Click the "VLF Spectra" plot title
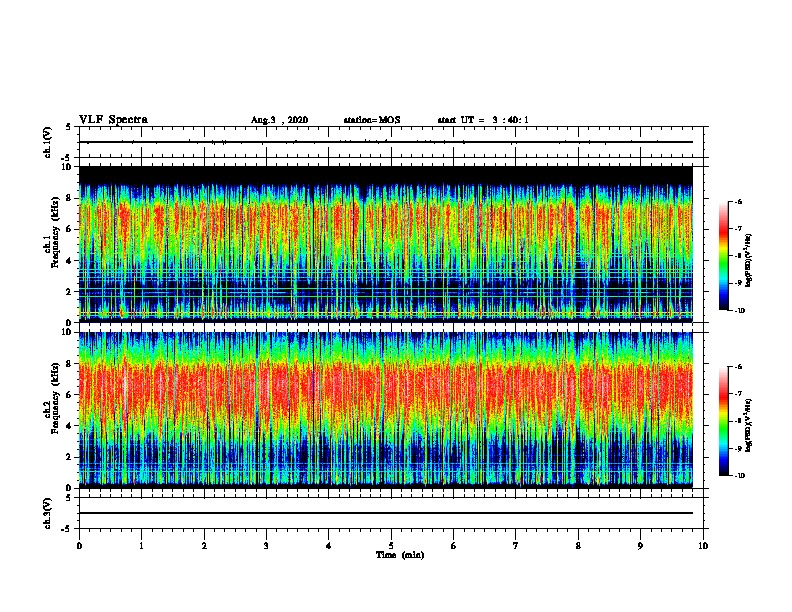Image resolution: width=792 pixels, height=612 pixels. 113,120
